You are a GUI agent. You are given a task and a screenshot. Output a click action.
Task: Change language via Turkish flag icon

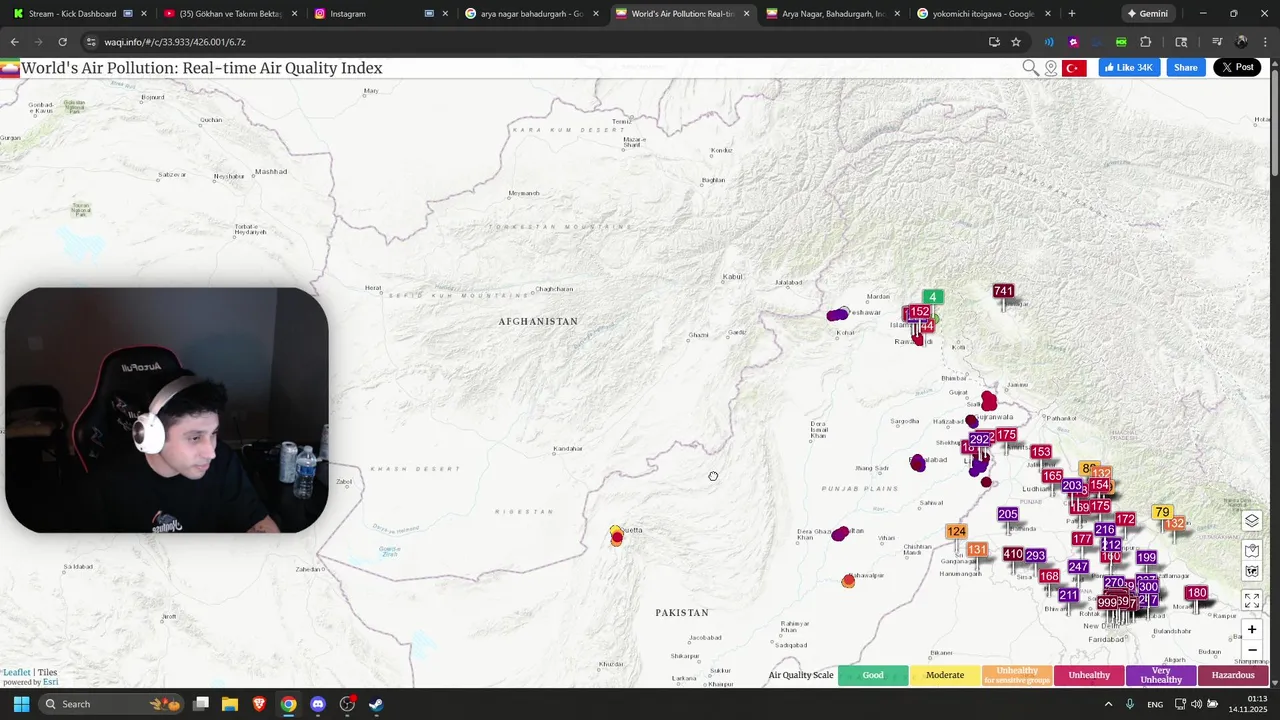tap(1074, 68)
